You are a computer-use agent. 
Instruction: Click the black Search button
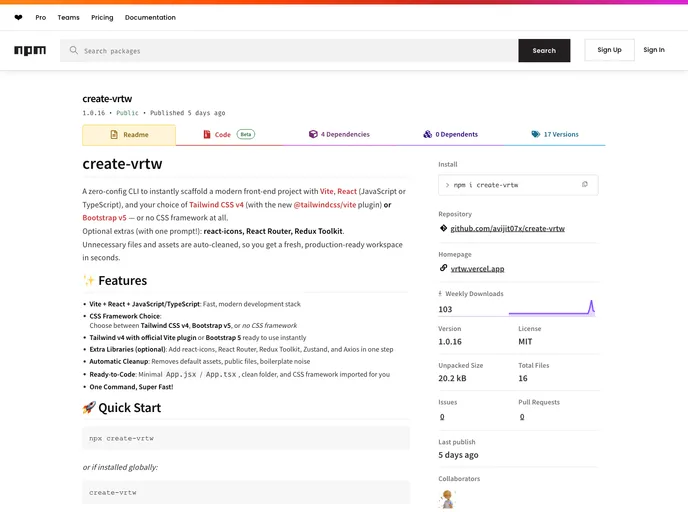(x=544, y=50)
